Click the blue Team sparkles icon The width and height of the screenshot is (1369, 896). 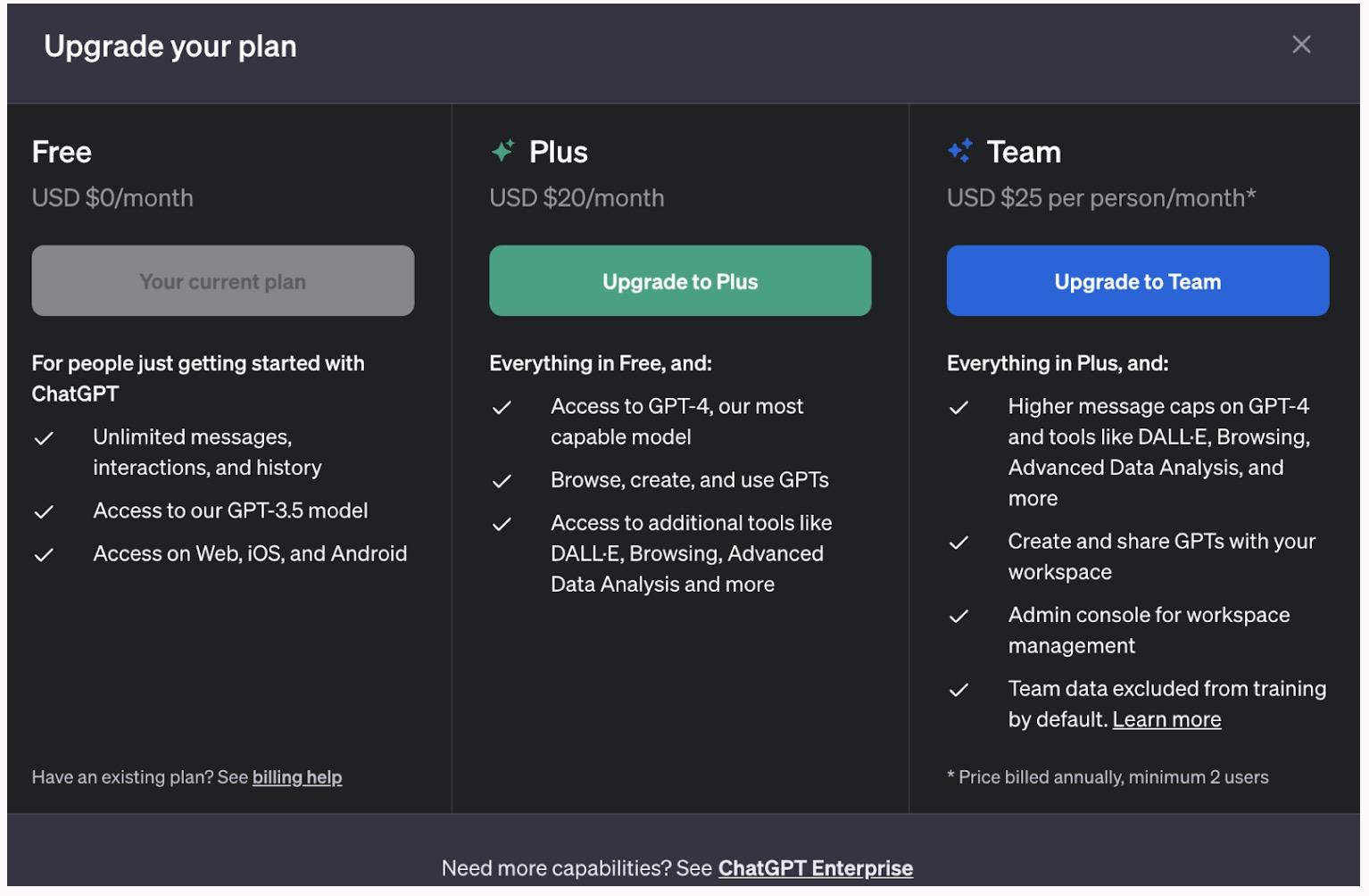pos(960,151)
